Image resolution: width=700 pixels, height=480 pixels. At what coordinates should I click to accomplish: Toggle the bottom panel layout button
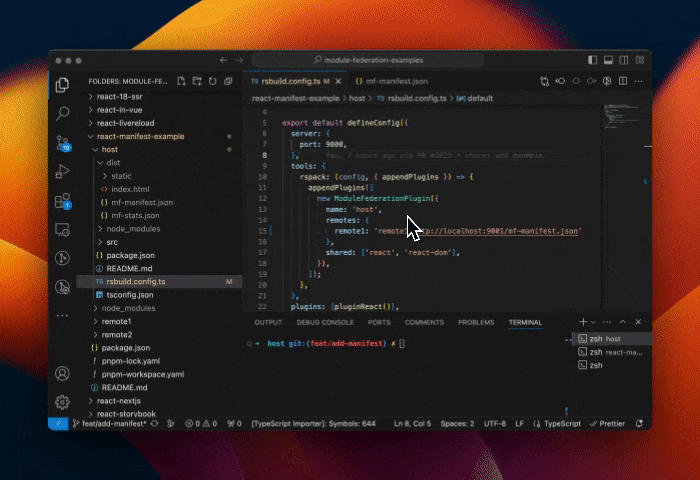pos(606,60)
